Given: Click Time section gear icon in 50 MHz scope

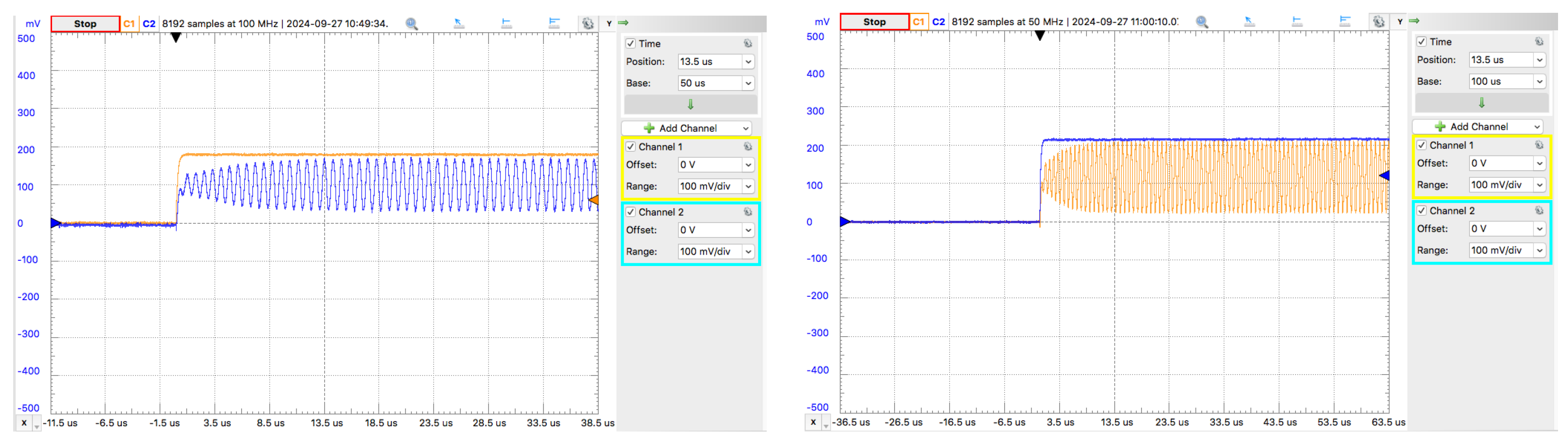Looking at the screenshot, I should (x=1538, y=42).
